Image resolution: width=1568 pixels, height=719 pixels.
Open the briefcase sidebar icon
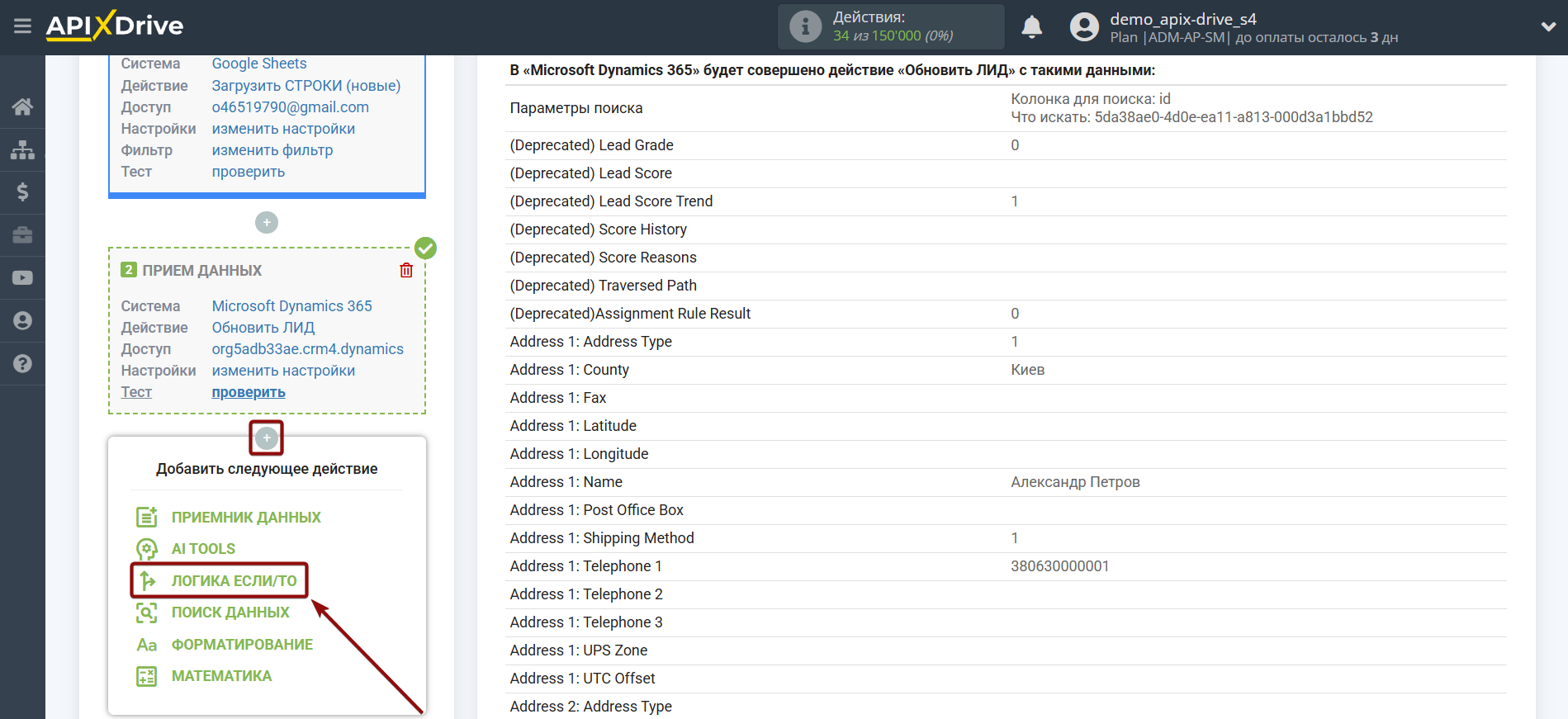point(22,235)
